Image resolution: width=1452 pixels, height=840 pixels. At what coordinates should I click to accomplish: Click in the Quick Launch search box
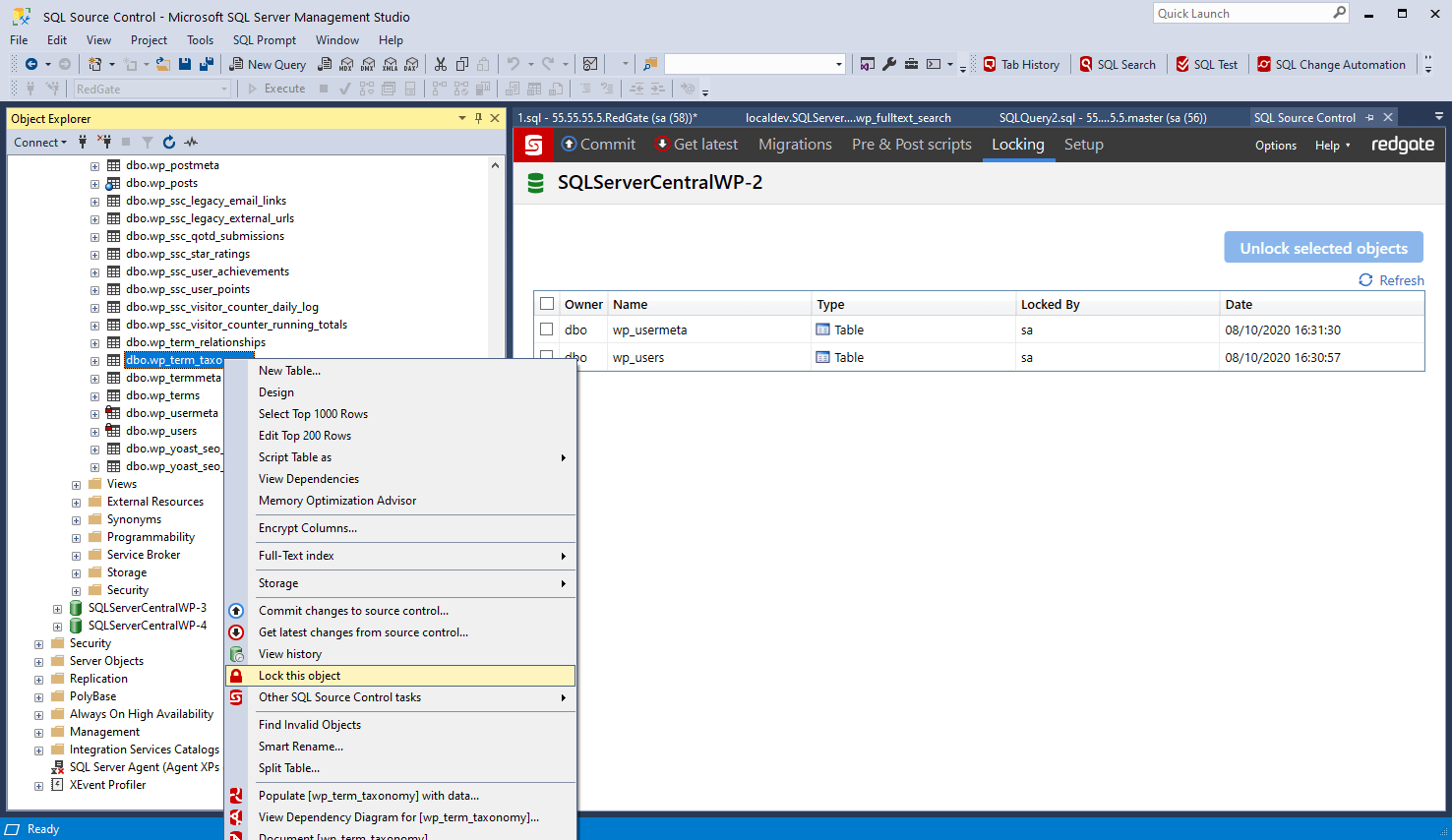point(1241,14)
